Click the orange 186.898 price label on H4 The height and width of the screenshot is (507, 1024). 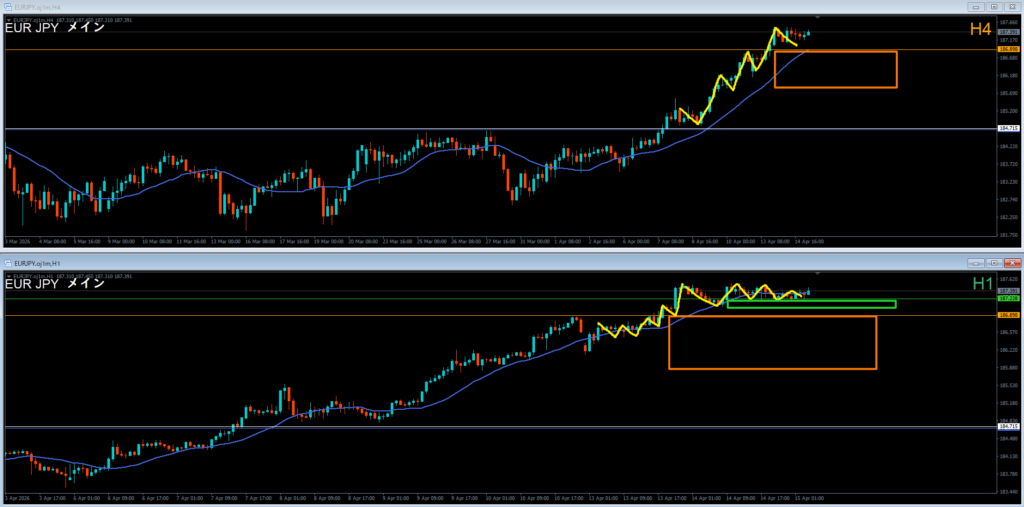point(1007,49)
